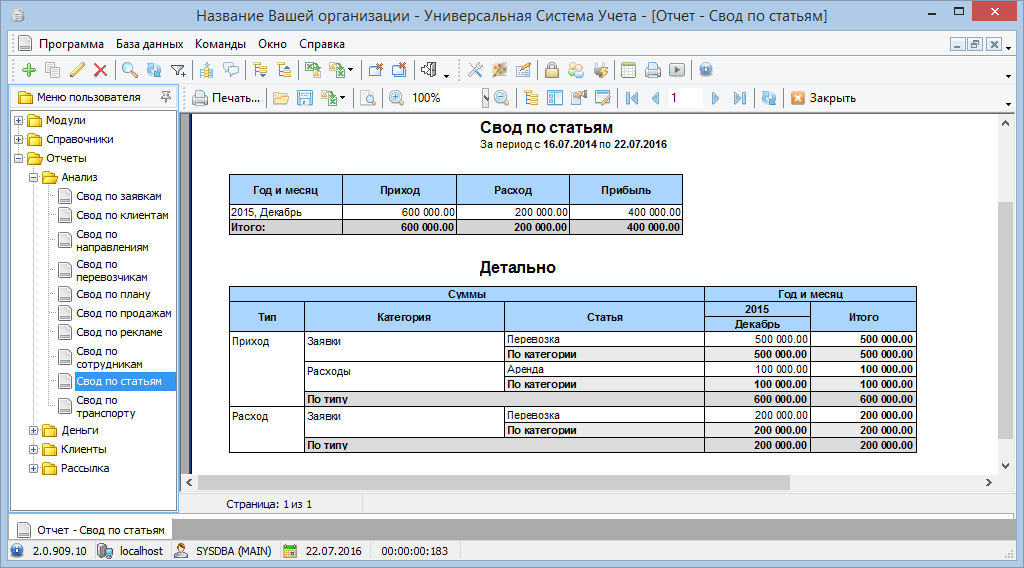Expand the Модули tree node

[x=19, y=121]
